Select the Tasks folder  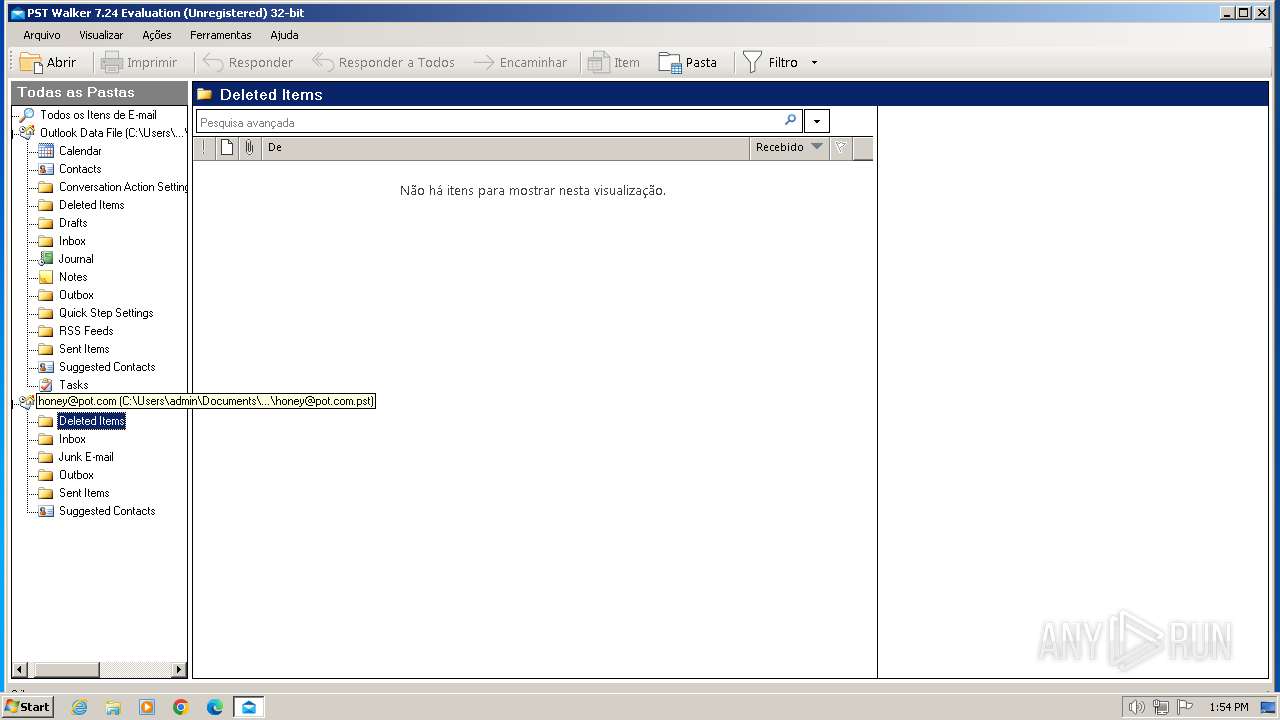(73, 385)
